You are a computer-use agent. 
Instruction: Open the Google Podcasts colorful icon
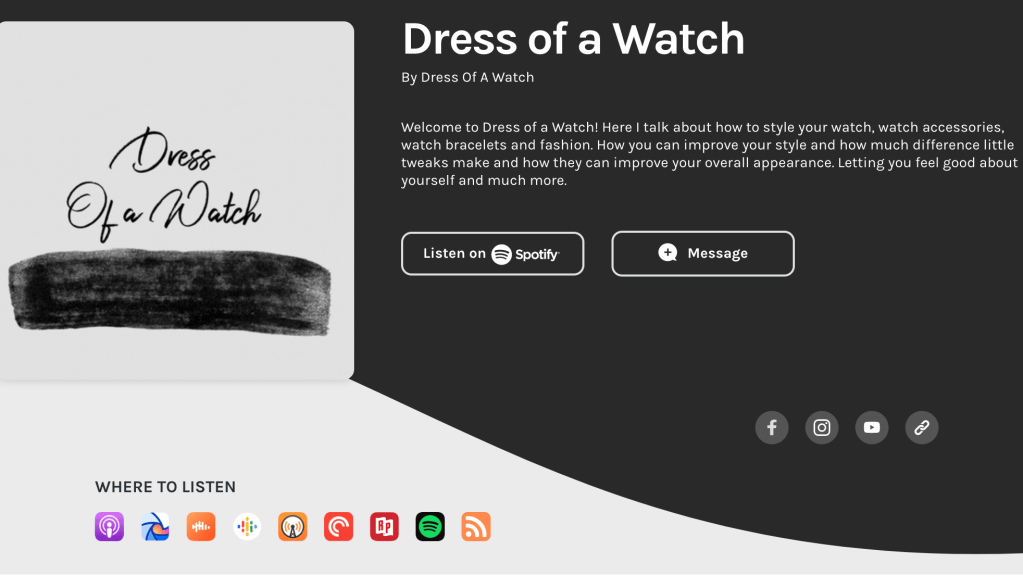tap(247, 527)
